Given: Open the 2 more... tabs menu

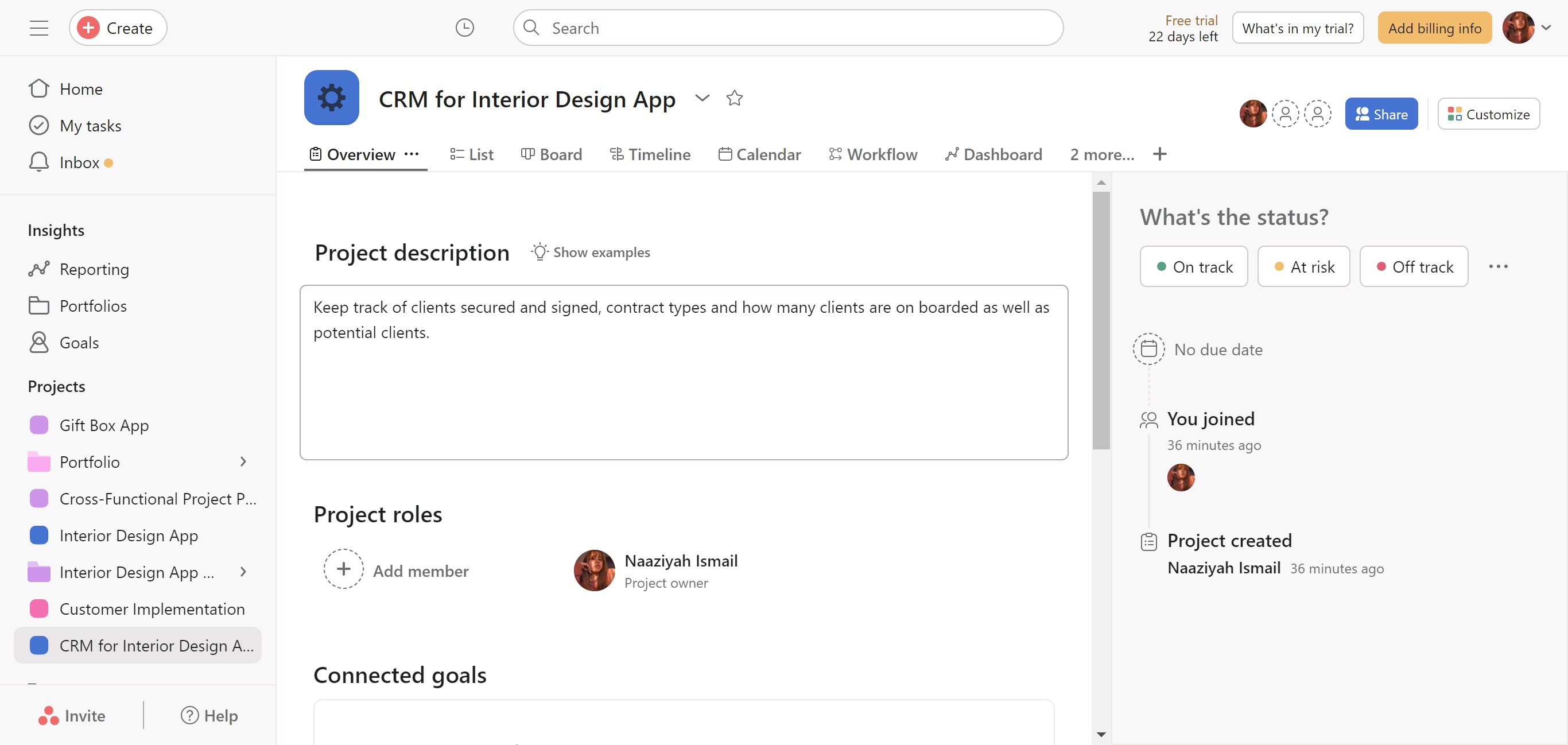Looking at the screenshot, I should 1102,154.
